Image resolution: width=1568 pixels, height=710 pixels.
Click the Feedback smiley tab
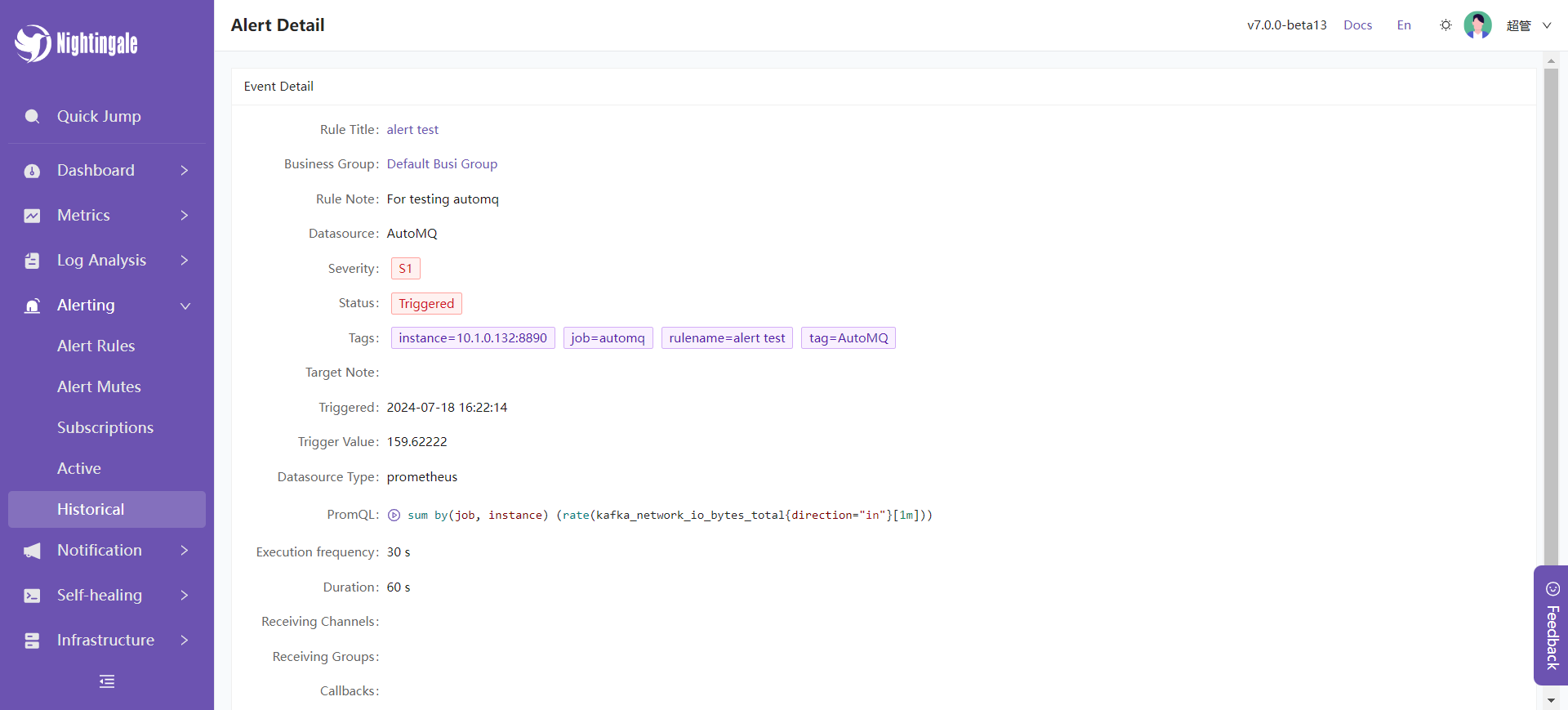(1552, 625)
